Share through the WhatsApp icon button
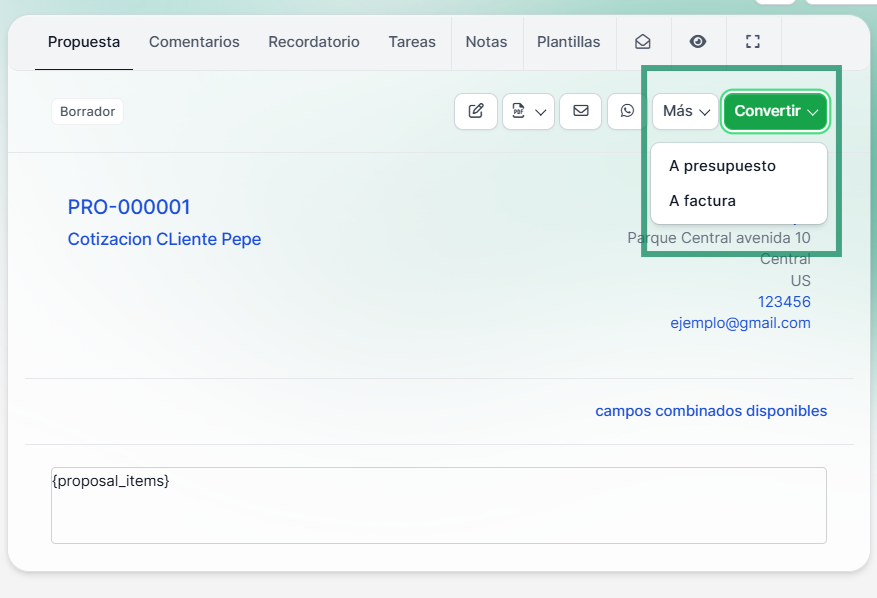 click(x=628, y=111)
